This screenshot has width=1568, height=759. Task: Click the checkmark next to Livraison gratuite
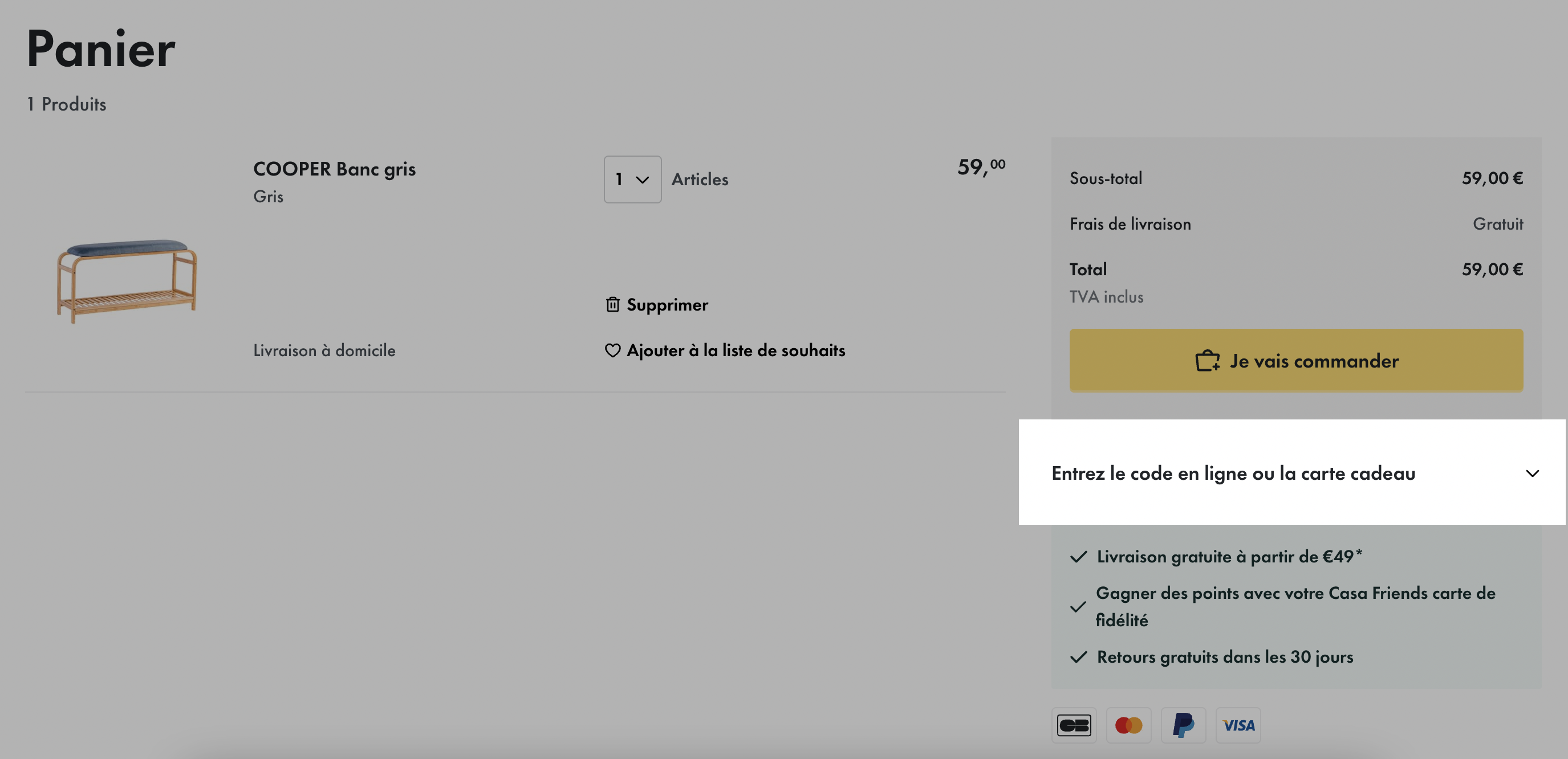(1078, 557)
